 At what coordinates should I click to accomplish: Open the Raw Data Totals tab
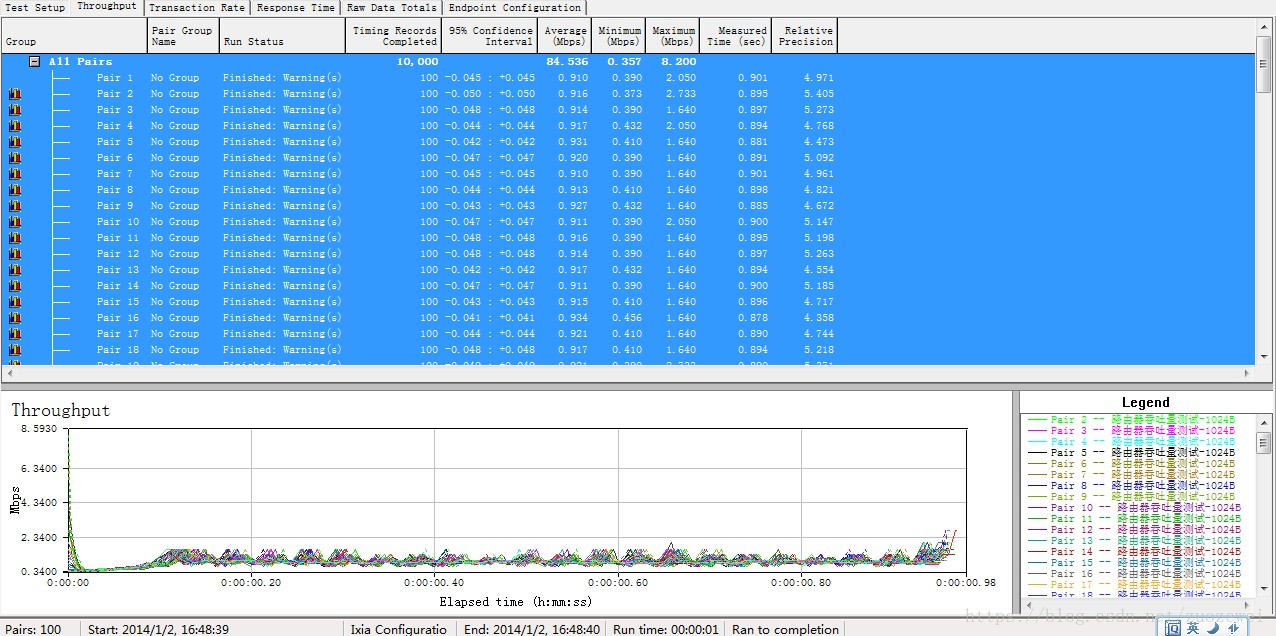tap(391, 7)
